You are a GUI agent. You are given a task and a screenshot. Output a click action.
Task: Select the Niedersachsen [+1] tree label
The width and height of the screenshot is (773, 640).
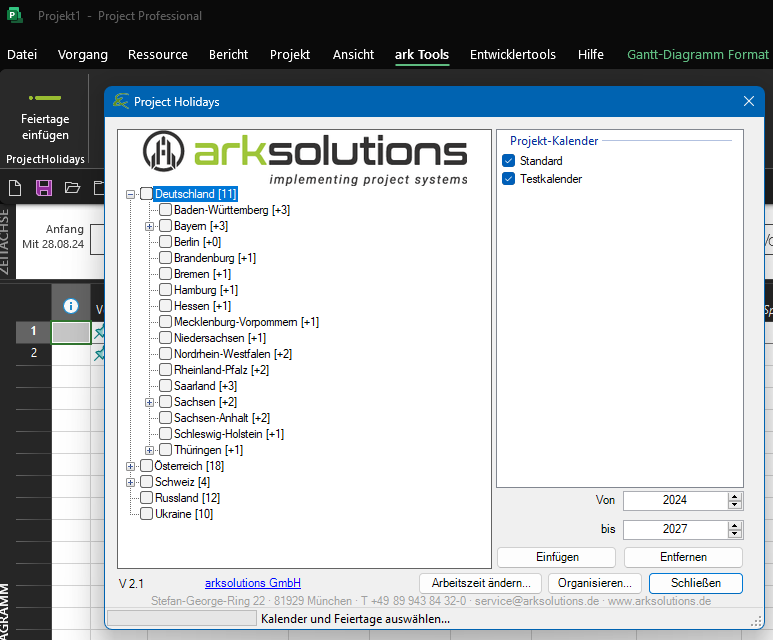[220, 338]
